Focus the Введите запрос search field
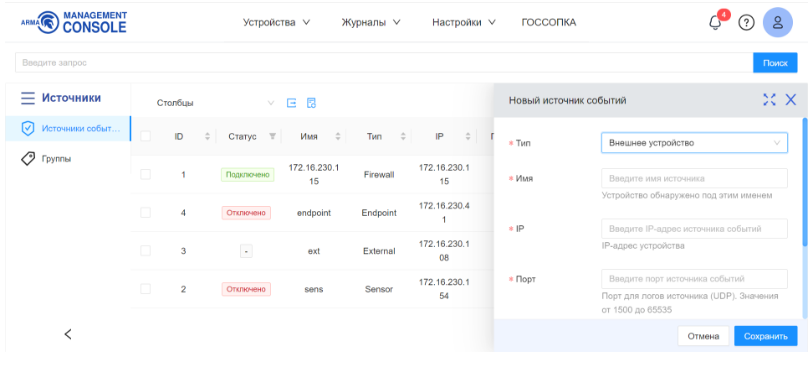Image resolution: width=809 pixels, height=368 pixels. coord(384,63)
